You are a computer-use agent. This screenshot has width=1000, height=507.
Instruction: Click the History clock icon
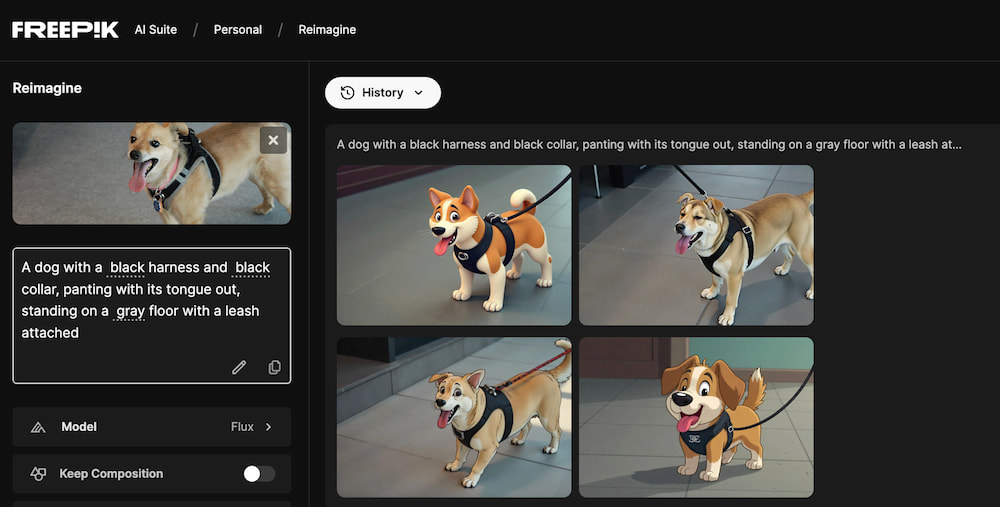pos(347,93)
